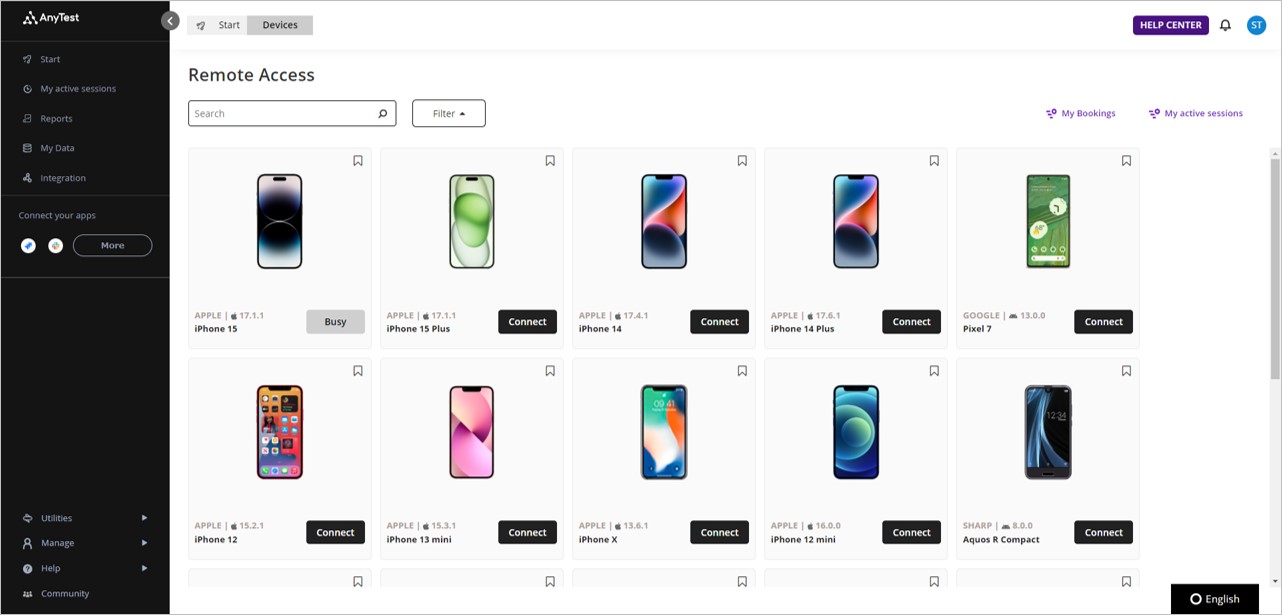Open the Filter dropdown
The image size is (1282, 615).
449,114
